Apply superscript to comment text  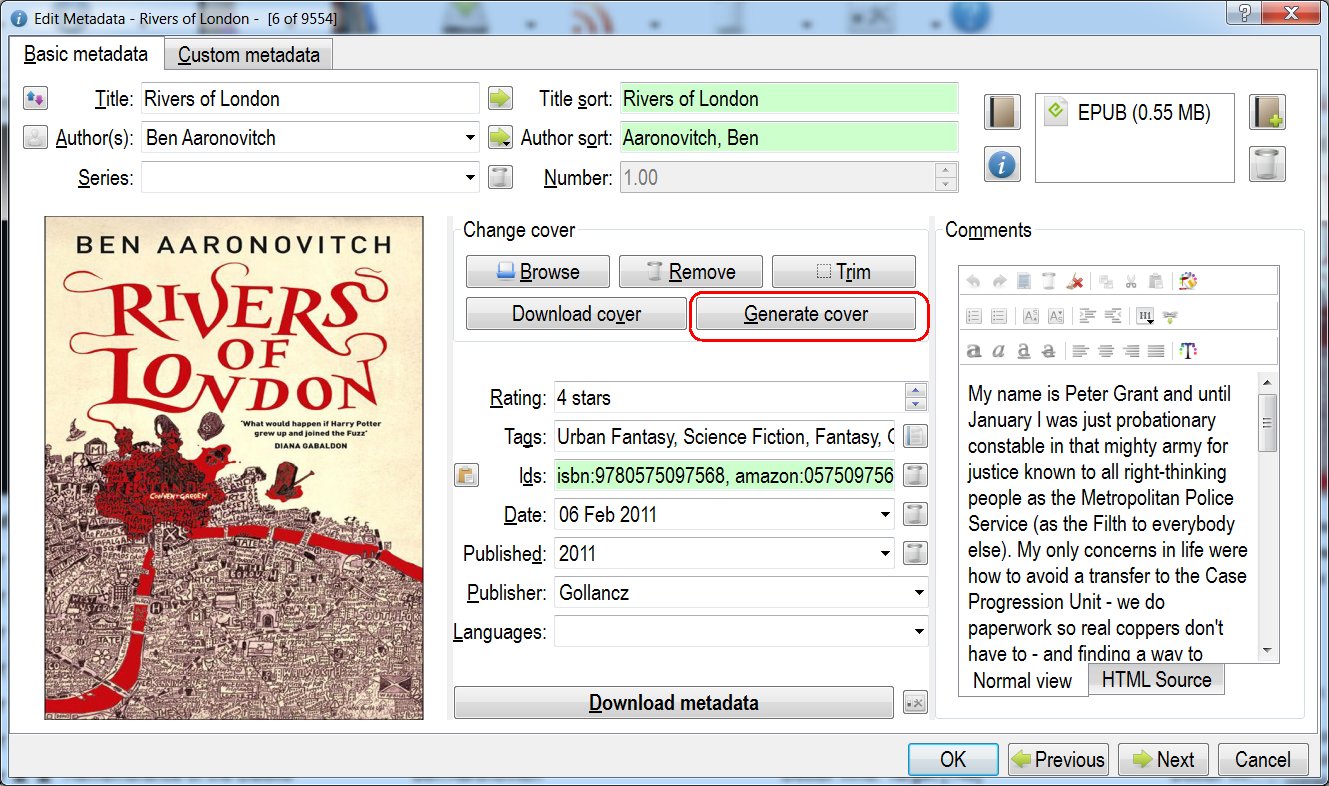point(1030,316)
